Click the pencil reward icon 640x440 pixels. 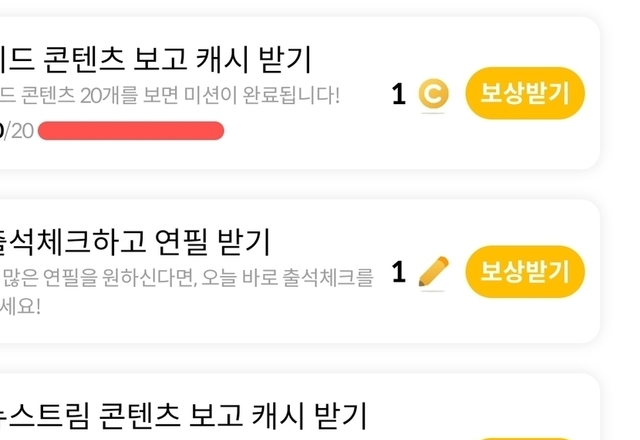433,272
